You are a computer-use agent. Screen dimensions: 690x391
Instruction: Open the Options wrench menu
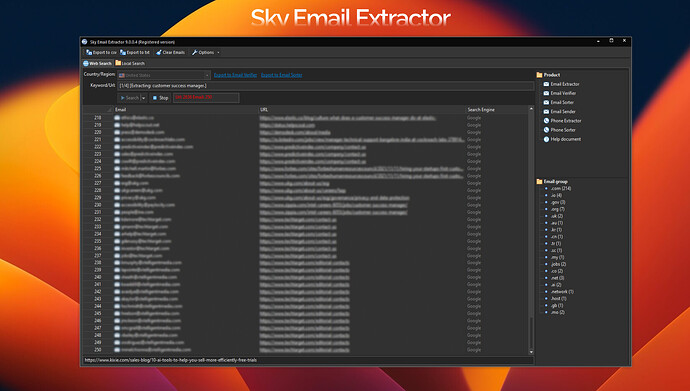pyautogui.click(x=203, y=52)
